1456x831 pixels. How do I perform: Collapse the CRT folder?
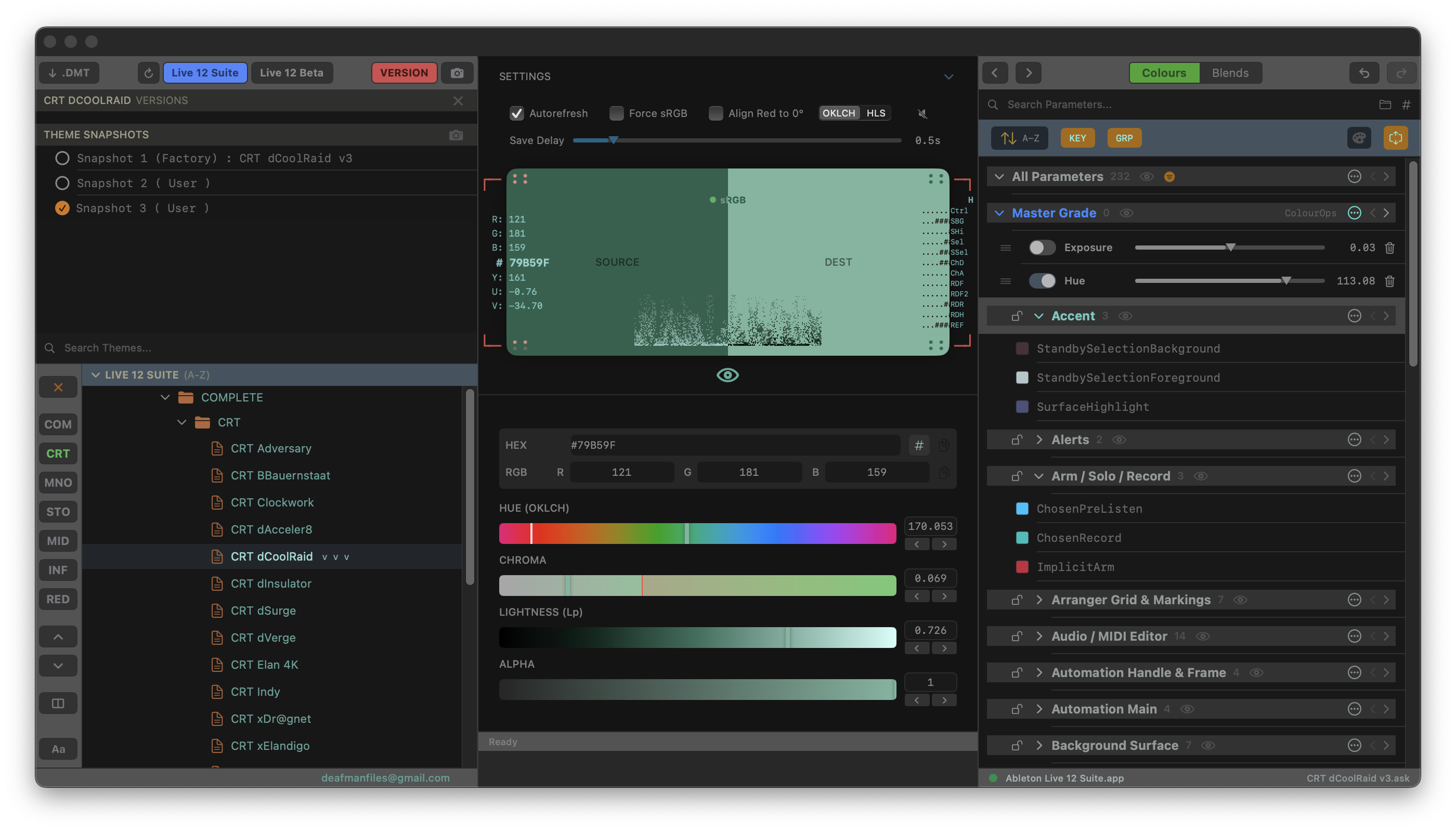[x=181, y=422]
